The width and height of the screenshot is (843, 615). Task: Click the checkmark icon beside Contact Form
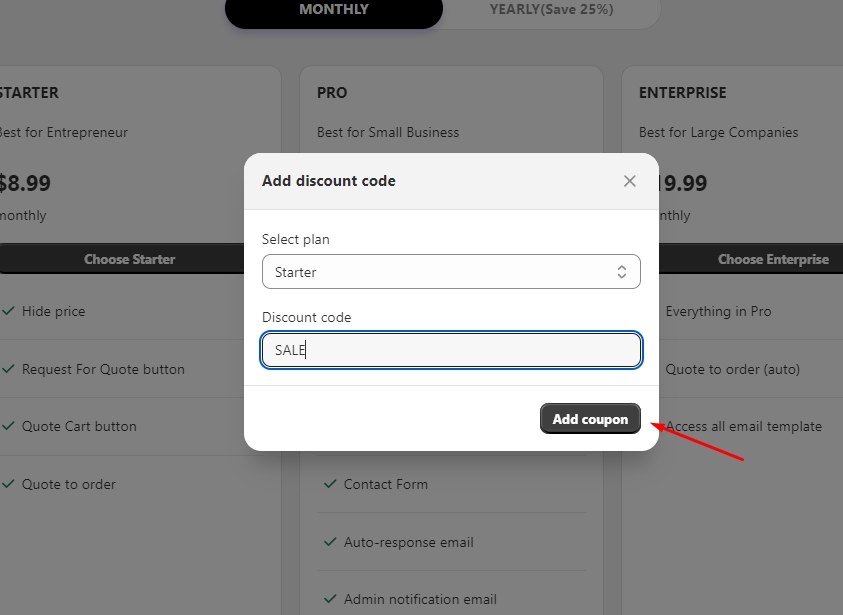(x=330, y=484)
